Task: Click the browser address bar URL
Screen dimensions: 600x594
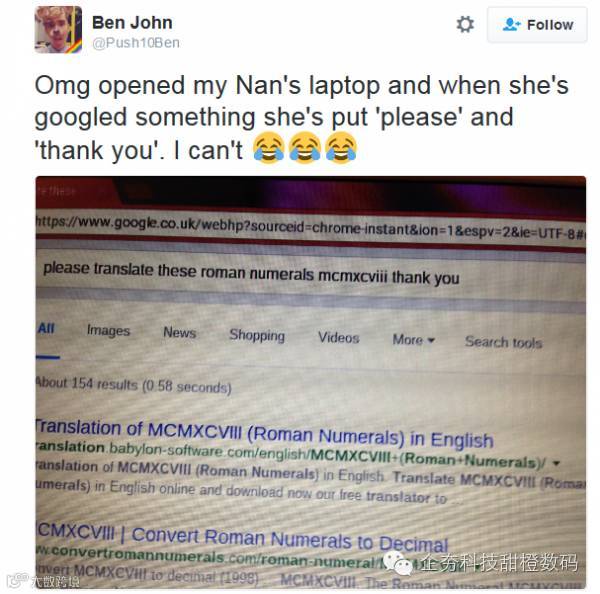Action: point(310,227)
